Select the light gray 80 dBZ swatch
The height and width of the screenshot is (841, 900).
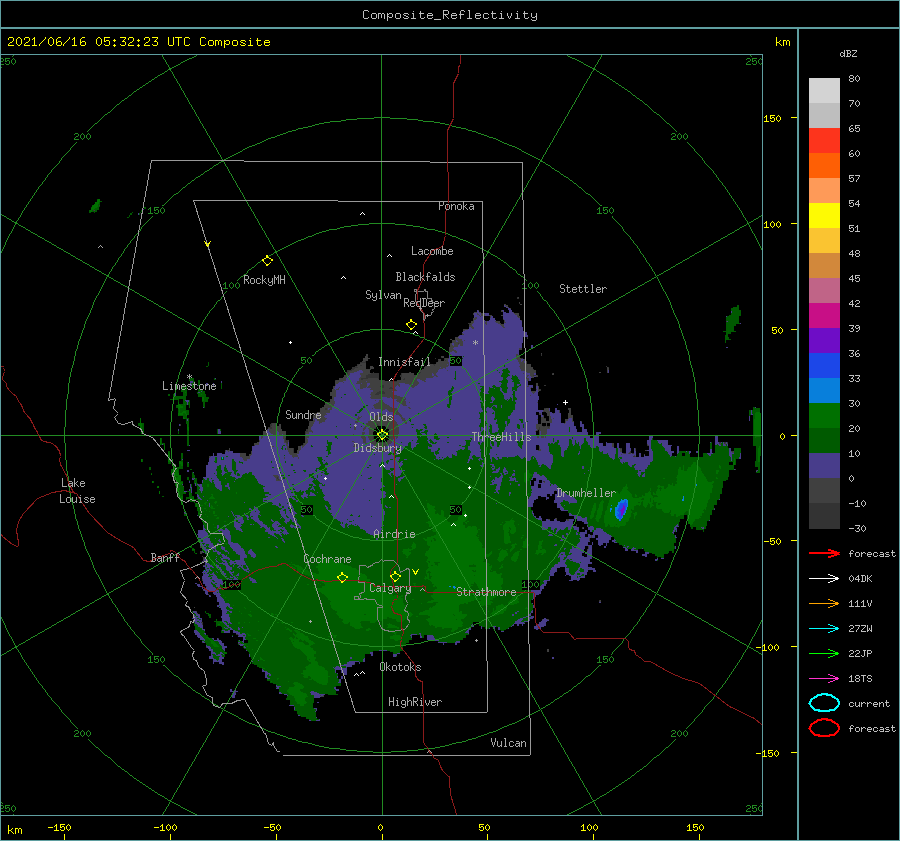click(824, 90)
